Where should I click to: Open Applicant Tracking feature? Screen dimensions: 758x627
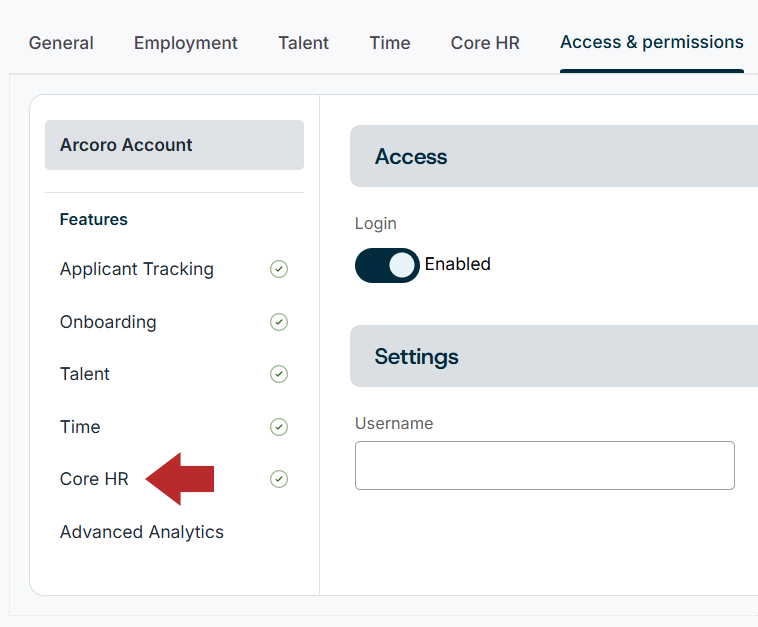coord(137,269)
